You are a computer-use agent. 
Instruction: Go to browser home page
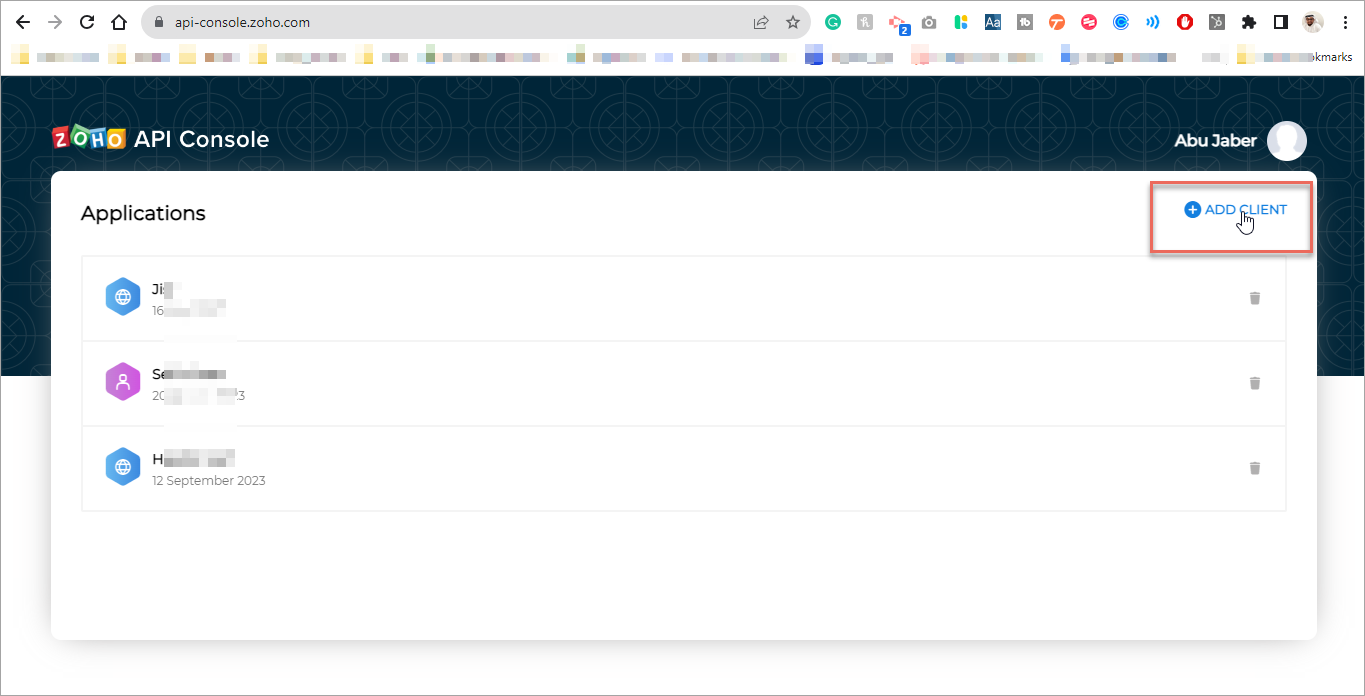tap(119, 22)
